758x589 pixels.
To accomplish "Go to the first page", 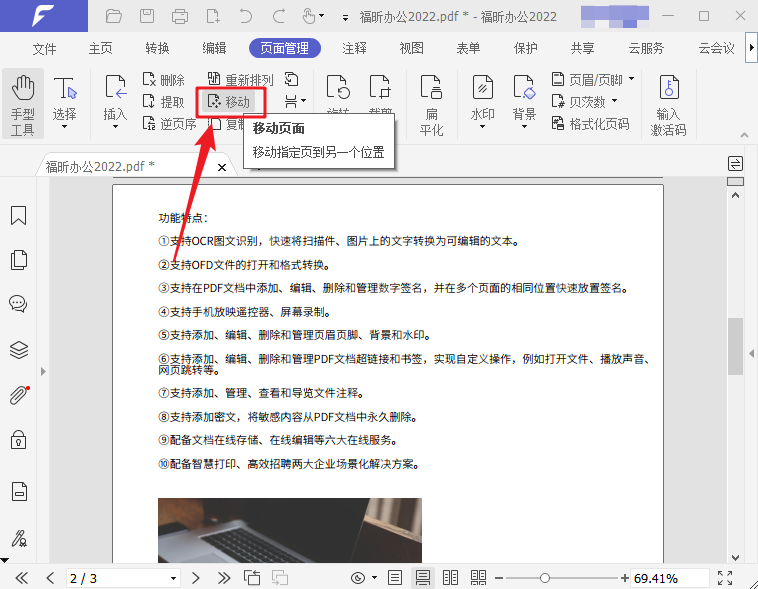I will [21, 578].
